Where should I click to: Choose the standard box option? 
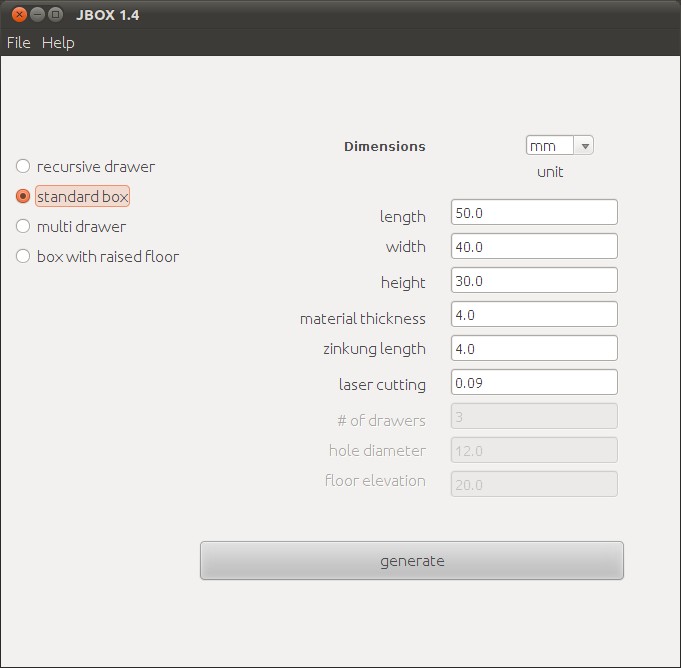(x=23, y=196)
